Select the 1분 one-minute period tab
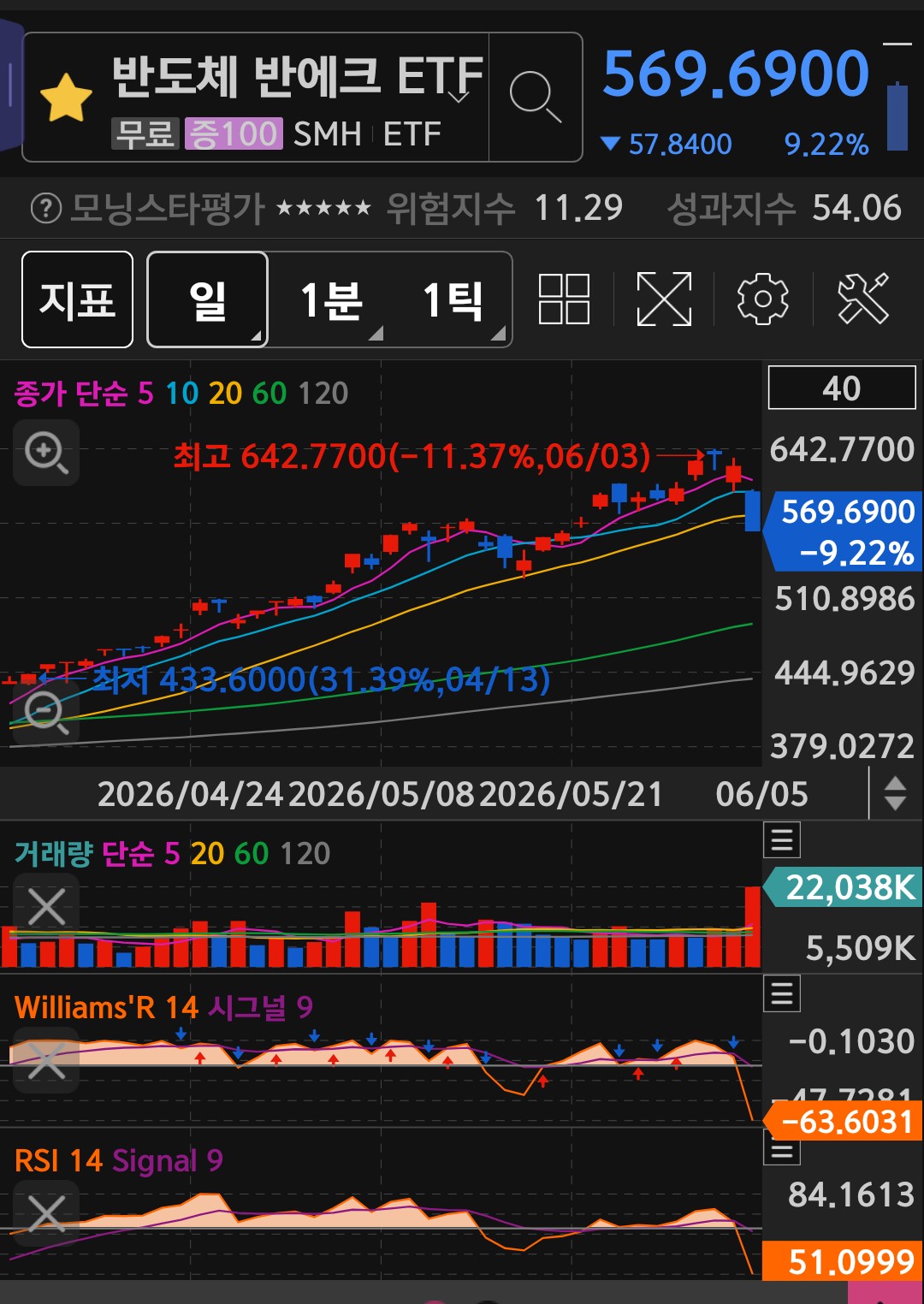924x1304 pixels. coord(331,299)
